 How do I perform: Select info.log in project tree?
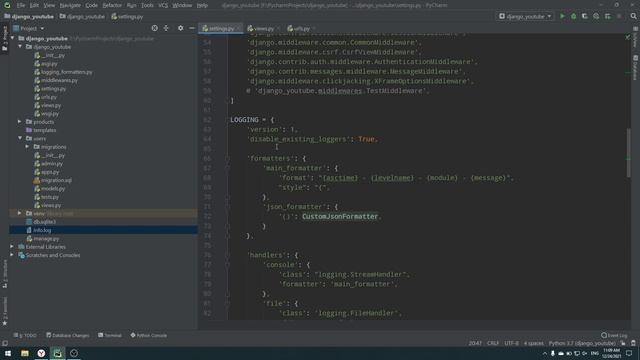[x=42, y=230]
